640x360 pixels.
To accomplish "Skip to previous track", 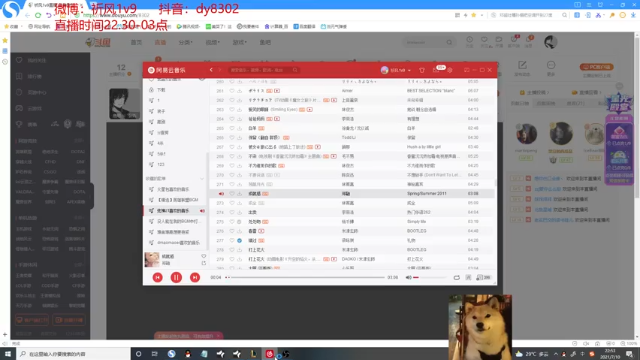I will click(158, 278).
